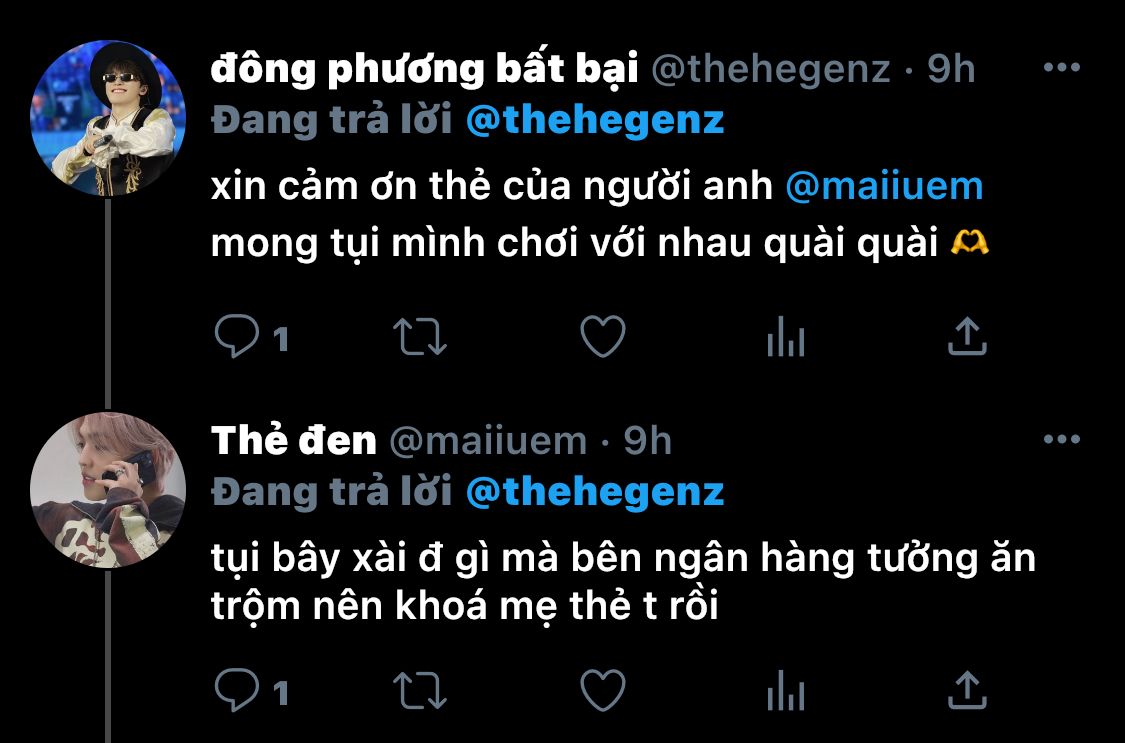Open the đông phương bất bại display name

(425, 70)
